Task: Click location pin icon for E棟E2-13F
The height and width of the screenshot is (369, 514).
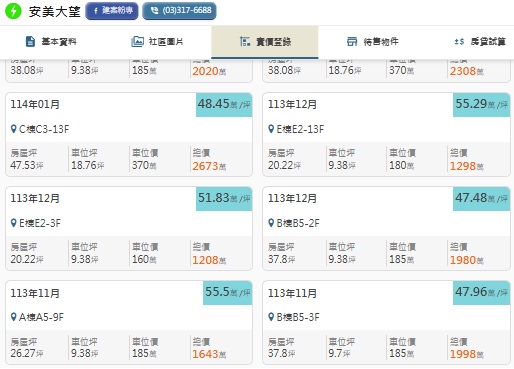Action: [271, 129]
